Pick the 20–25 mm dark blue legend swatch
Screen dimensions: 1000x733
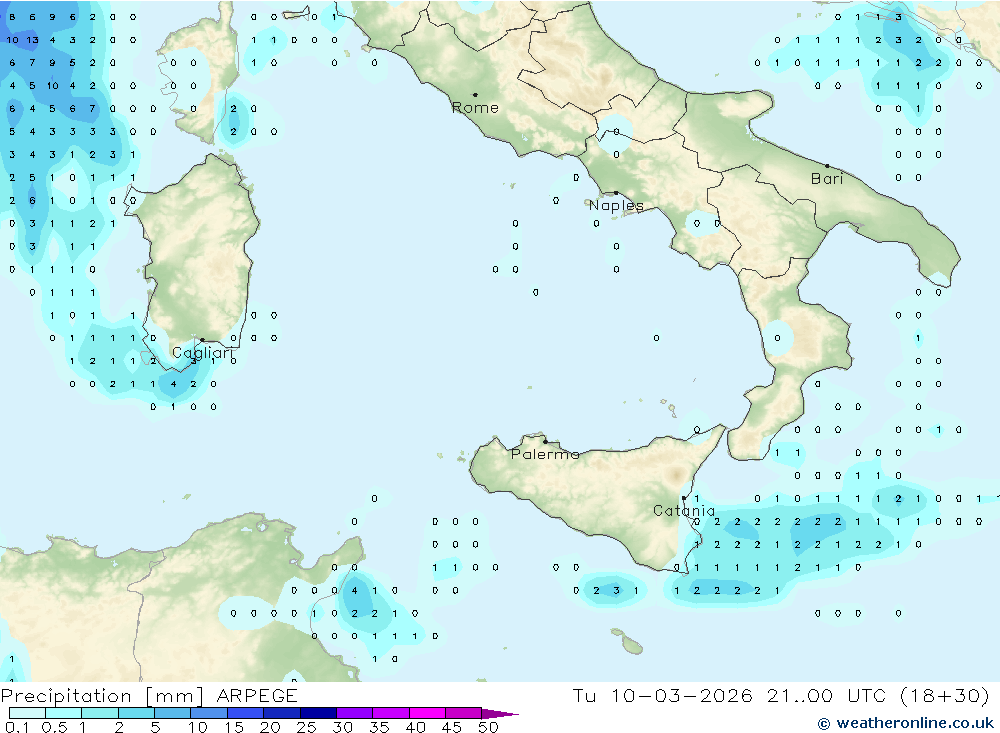pos(282,713)
